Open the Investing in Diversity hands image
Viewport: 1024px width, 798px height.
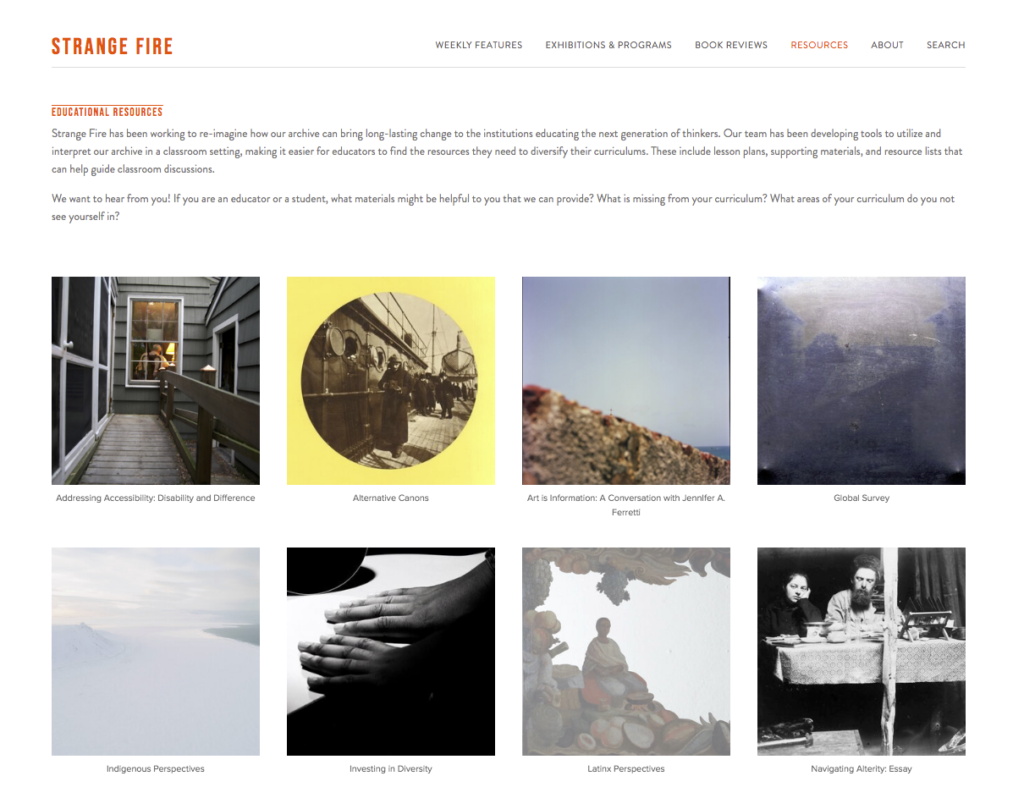click(x=391, y=651)
